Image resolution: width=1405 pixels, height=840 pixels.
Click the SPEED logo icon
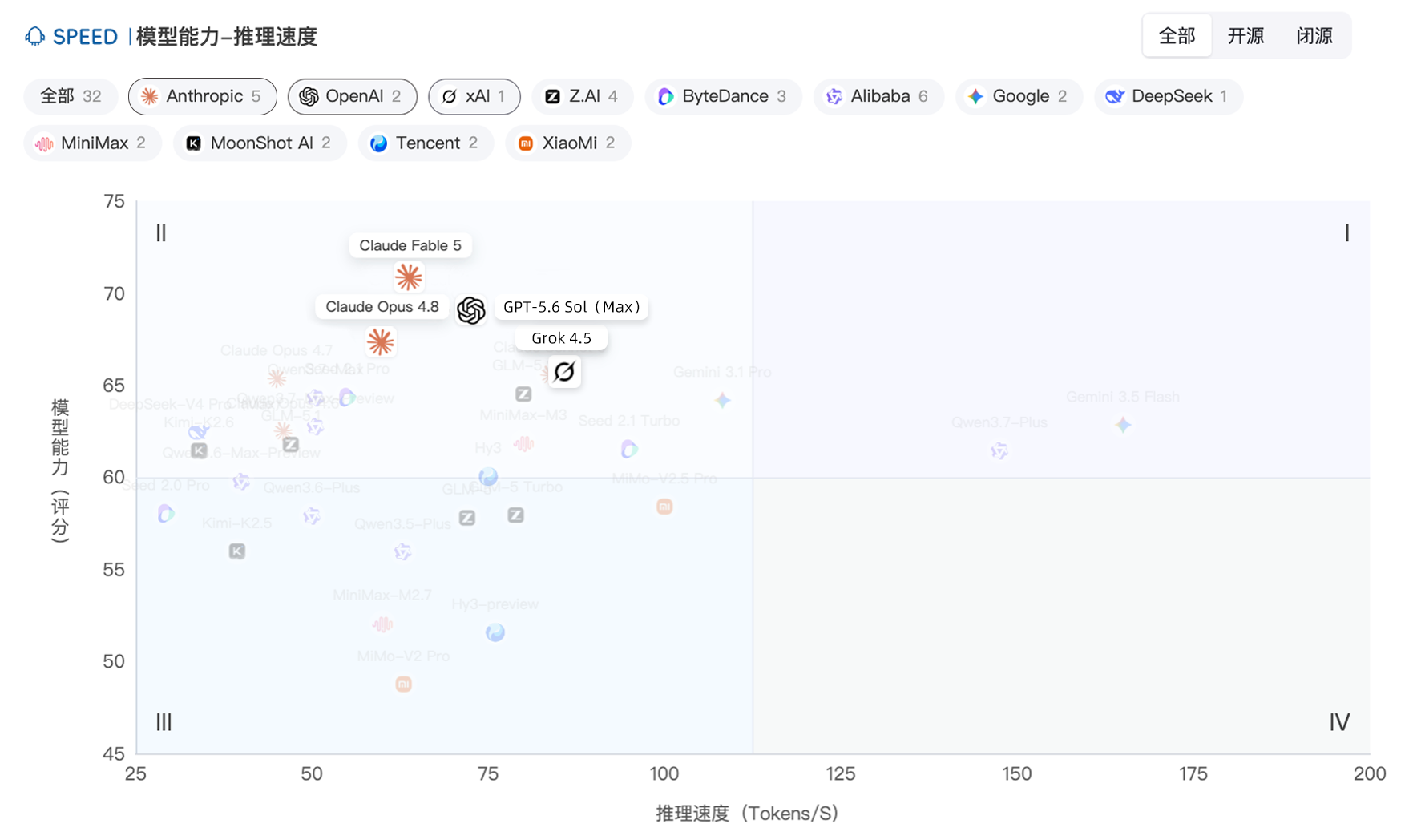(34, 36)
